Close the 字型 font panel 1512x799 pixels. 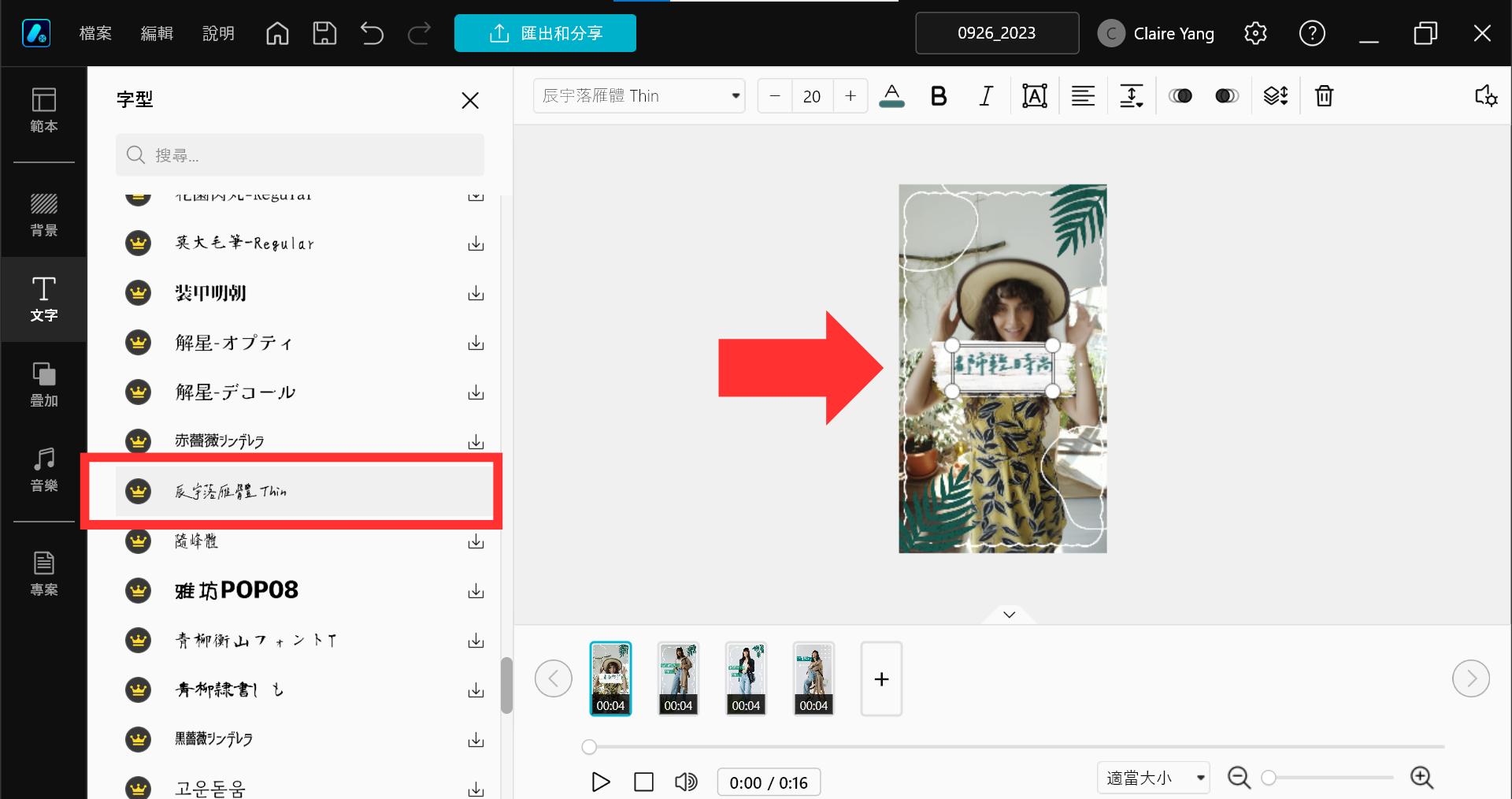(470, 100)
